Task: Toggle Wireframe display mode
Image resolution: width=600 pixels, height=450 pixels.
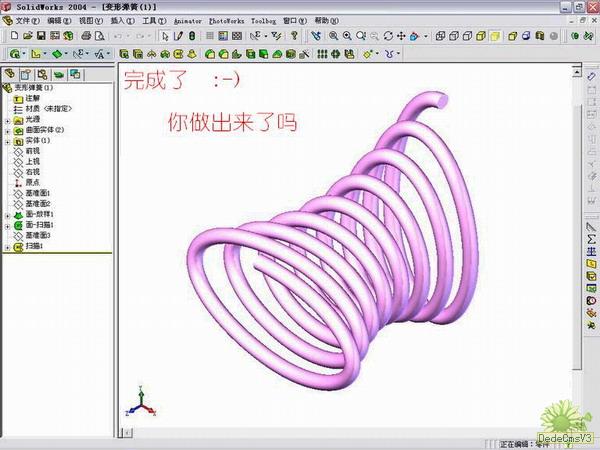Action: 440,36
